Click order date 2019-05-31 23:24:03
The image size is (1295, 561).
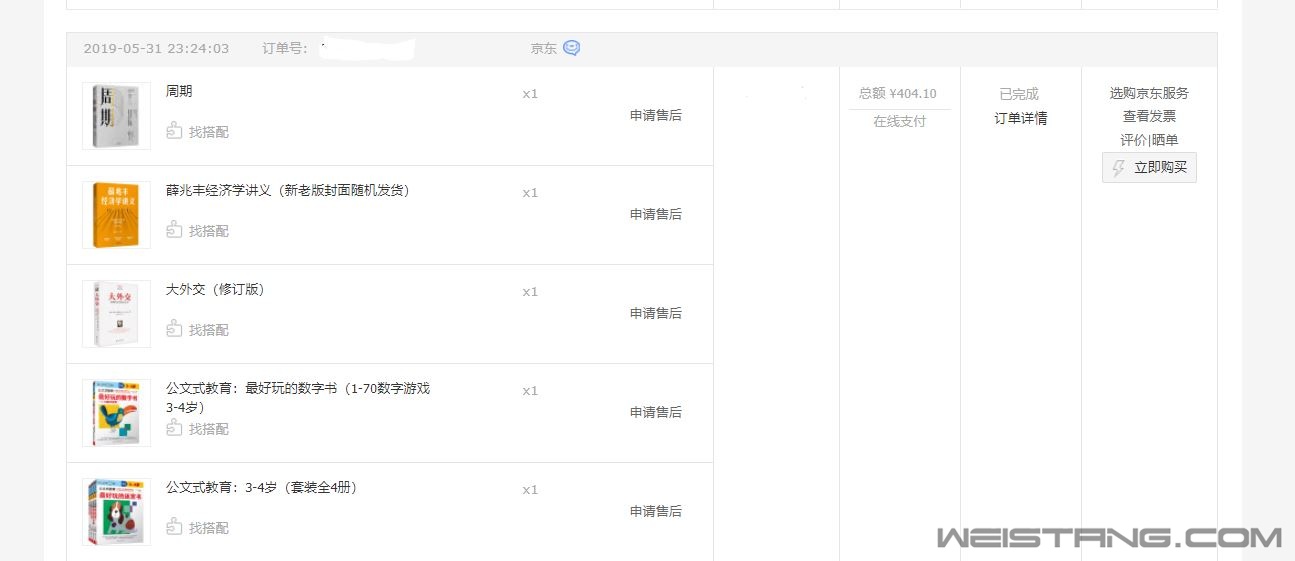(x=156, y=48)
